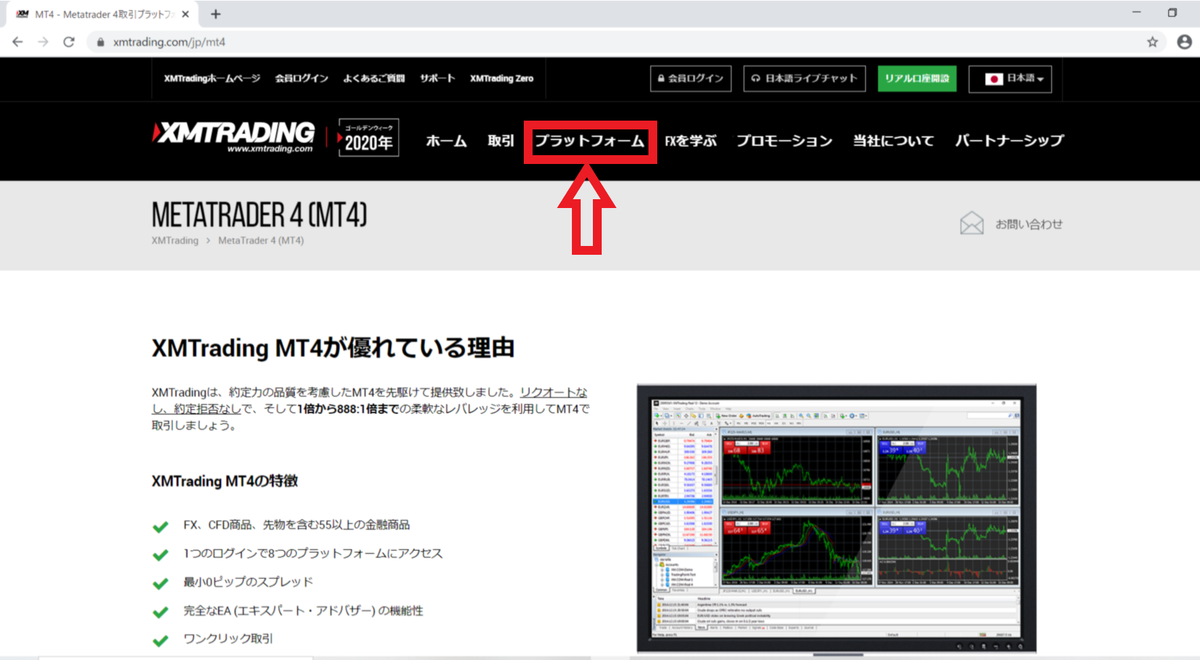Click the よくあるご質問 link
The width and height of the screenshot is (1200, 660).
374,78
